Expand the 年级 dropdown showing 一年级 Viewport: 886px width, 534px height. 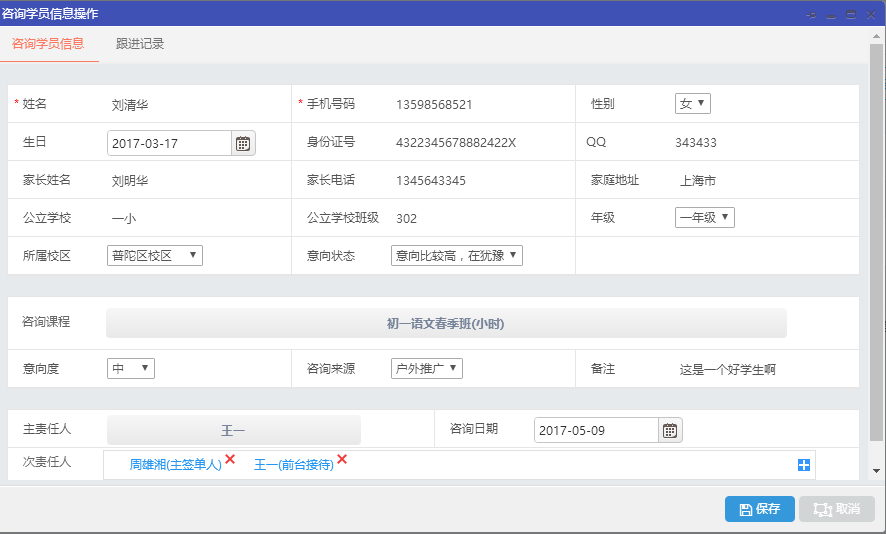tap(705, 218)
